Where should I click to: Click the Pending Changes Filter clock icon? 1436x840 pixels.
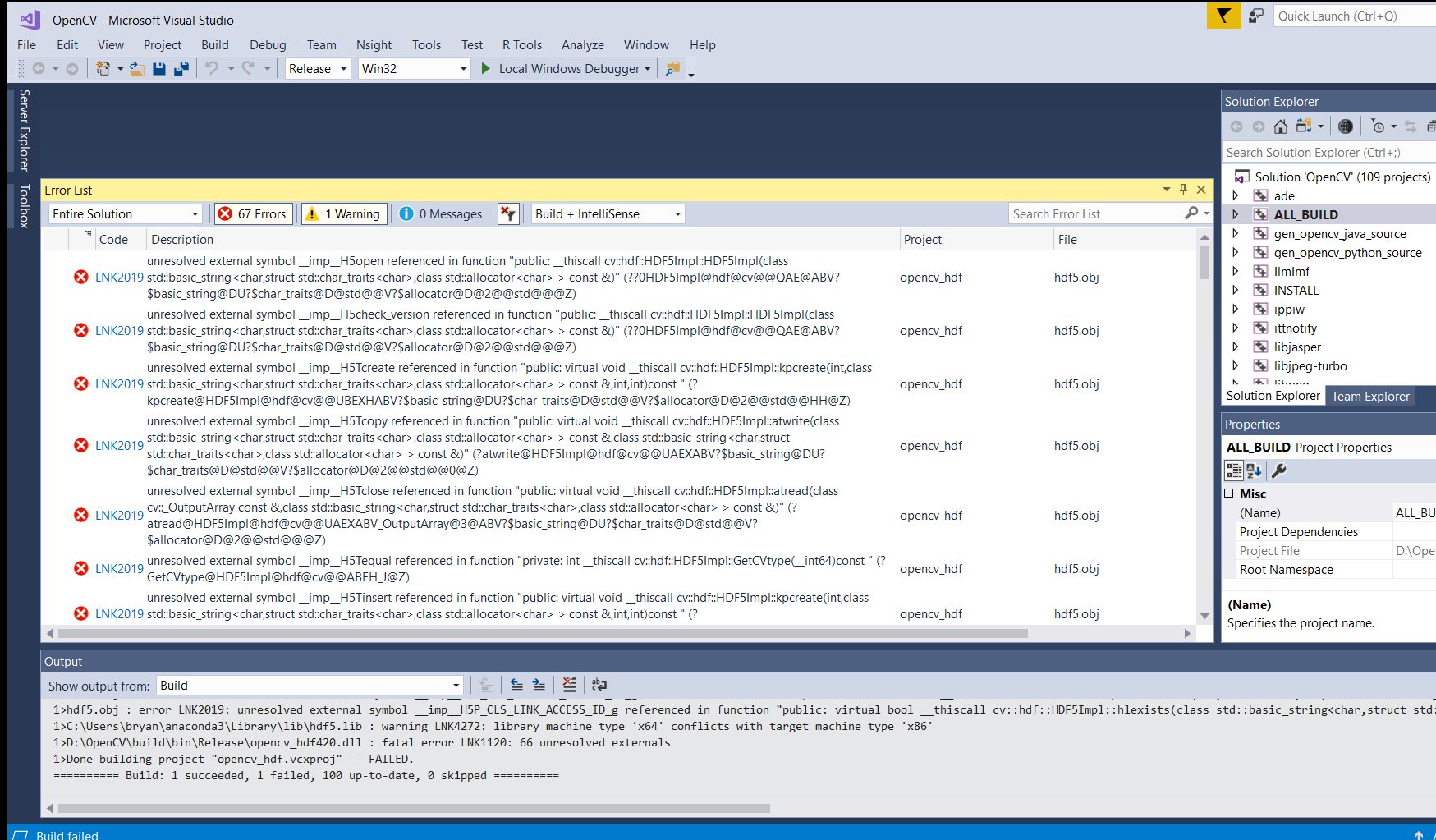pyautogui.click(x=1379, y=126)
